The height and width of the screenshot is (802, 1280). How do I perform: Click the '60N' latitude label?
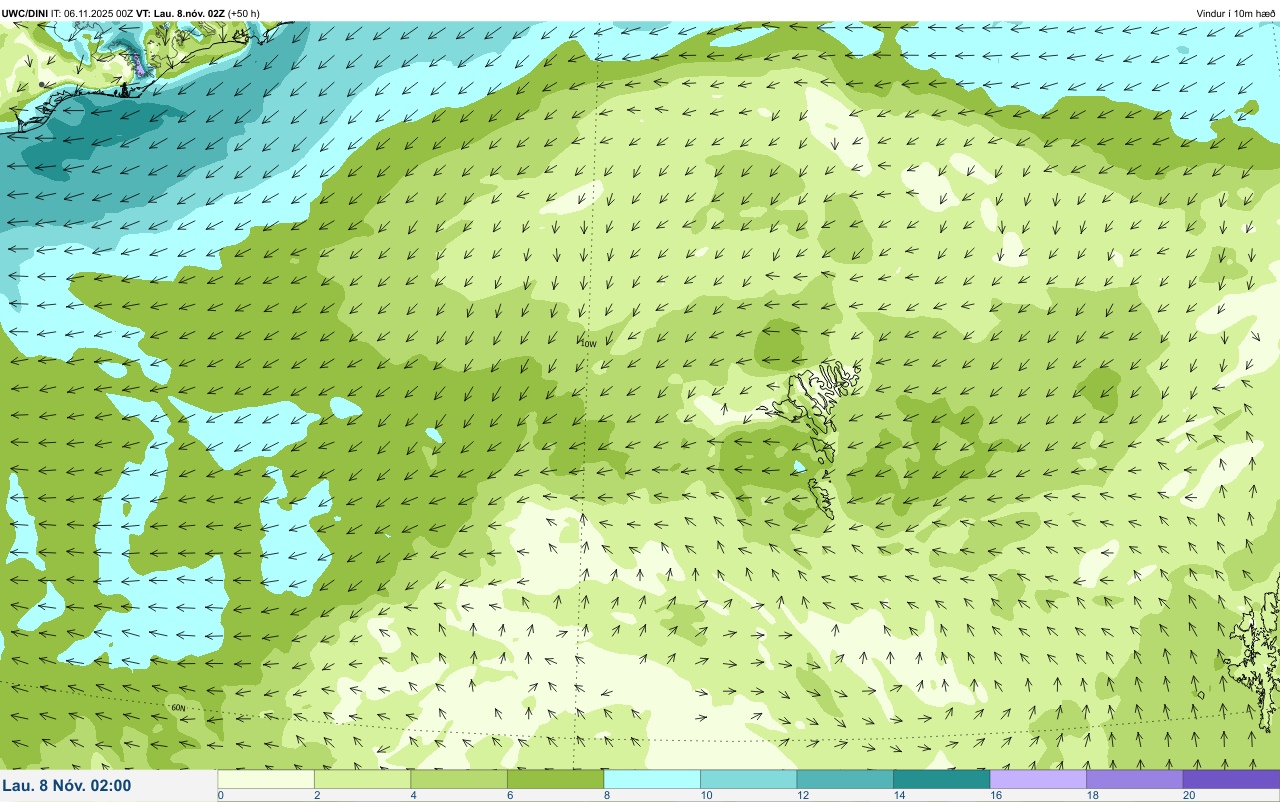[x=179, y=707]
